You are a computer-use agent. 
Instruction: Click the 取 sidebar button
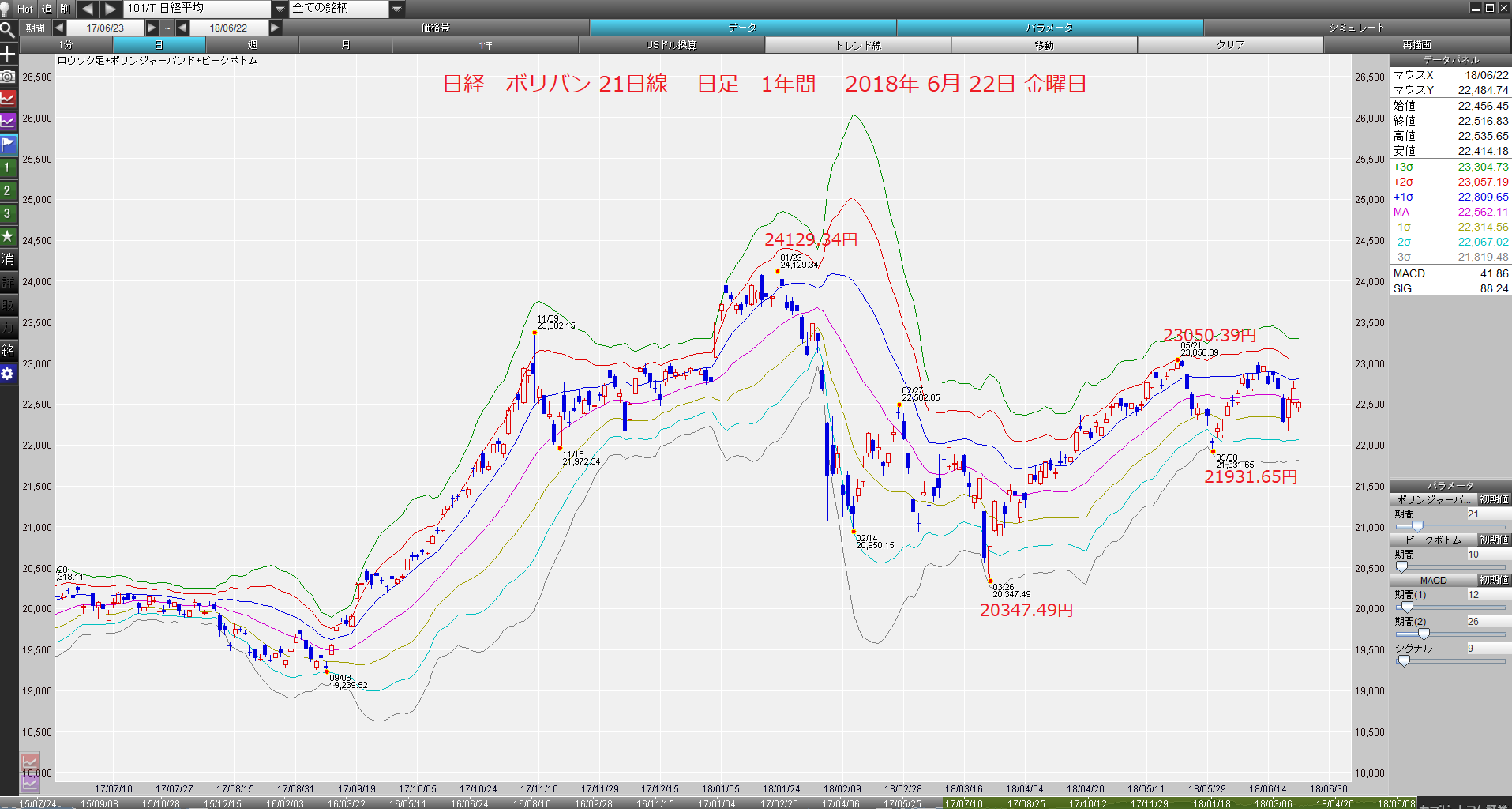tap(8, 305)
